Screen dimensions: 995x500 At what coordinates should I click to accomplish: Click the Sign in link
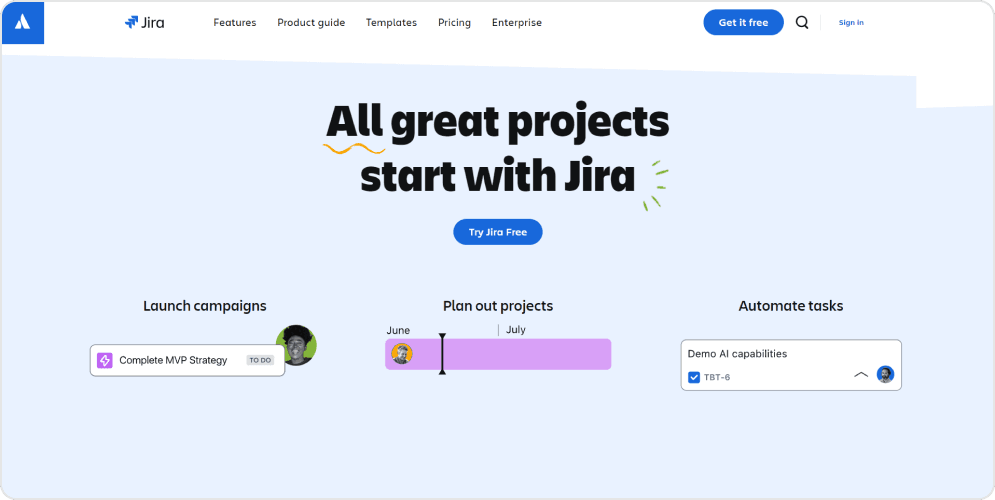851,23
